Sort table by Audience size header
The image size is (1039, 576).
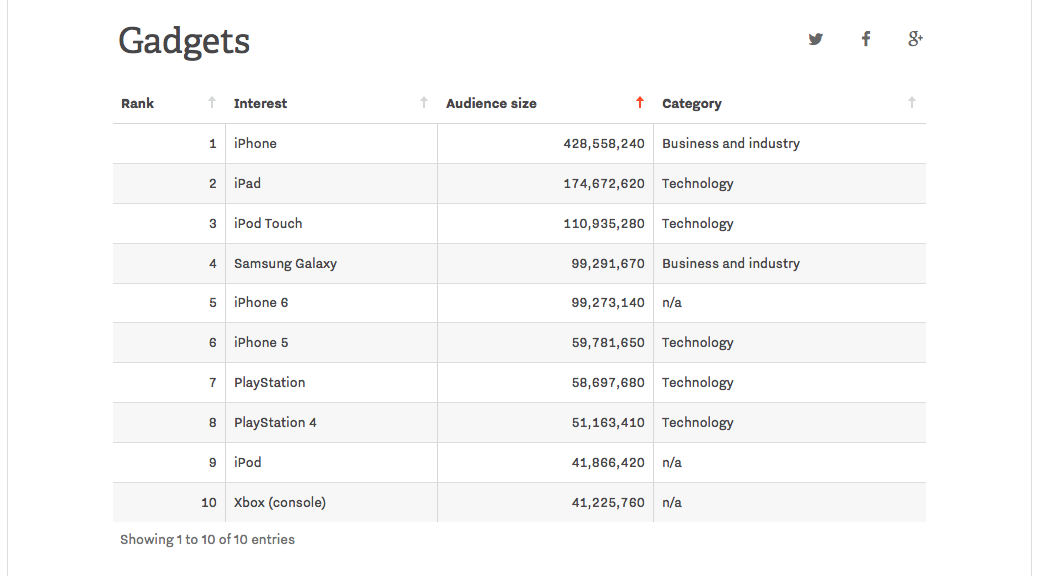point(491,104)
